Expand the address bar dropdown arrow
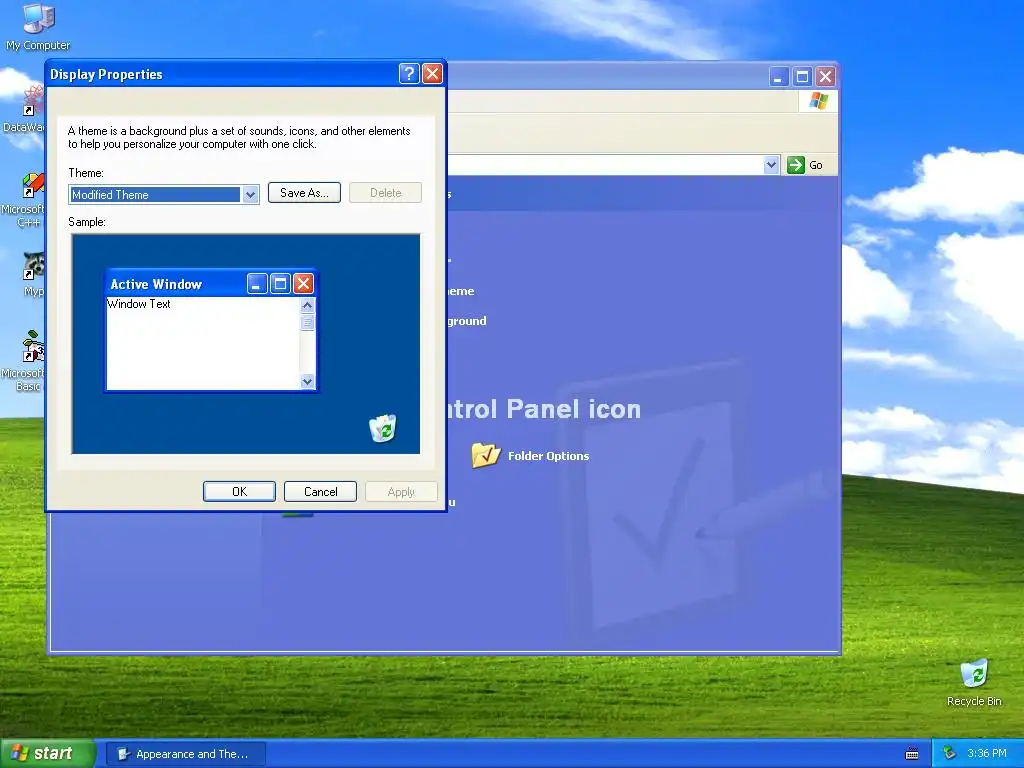The image size is (1024, 768). point(771,165)
